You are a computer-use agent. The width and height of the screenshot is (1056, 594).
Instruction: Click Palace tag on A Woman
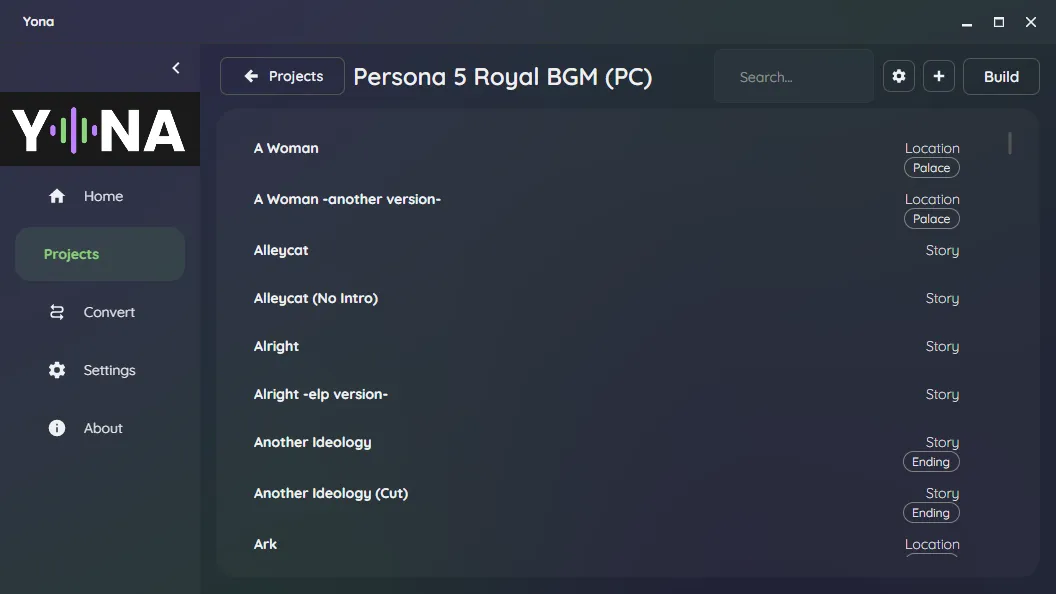point(931,168)
